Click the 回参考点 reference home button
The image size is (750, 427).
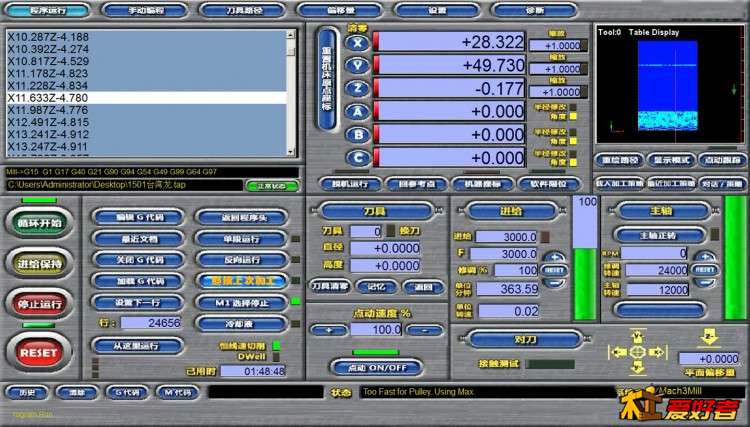pos(416,184)
